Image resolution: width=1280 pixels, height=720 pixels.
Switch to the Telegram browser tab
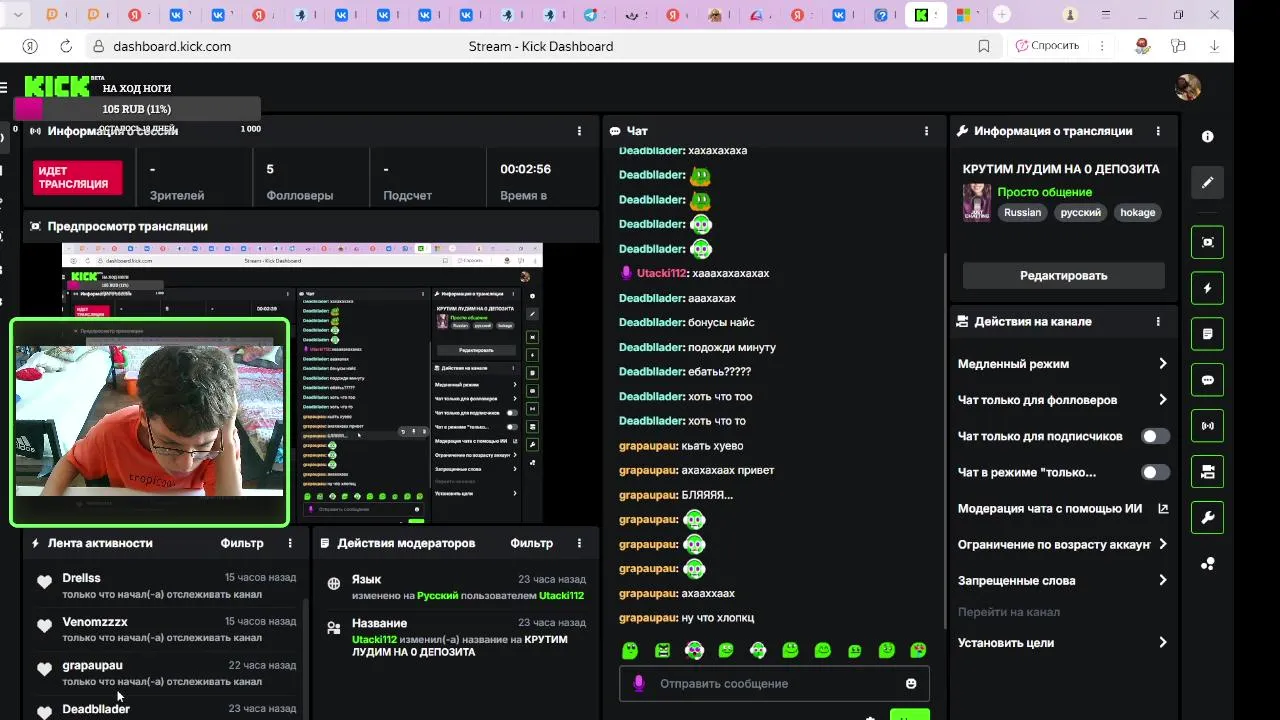(591, 15)
